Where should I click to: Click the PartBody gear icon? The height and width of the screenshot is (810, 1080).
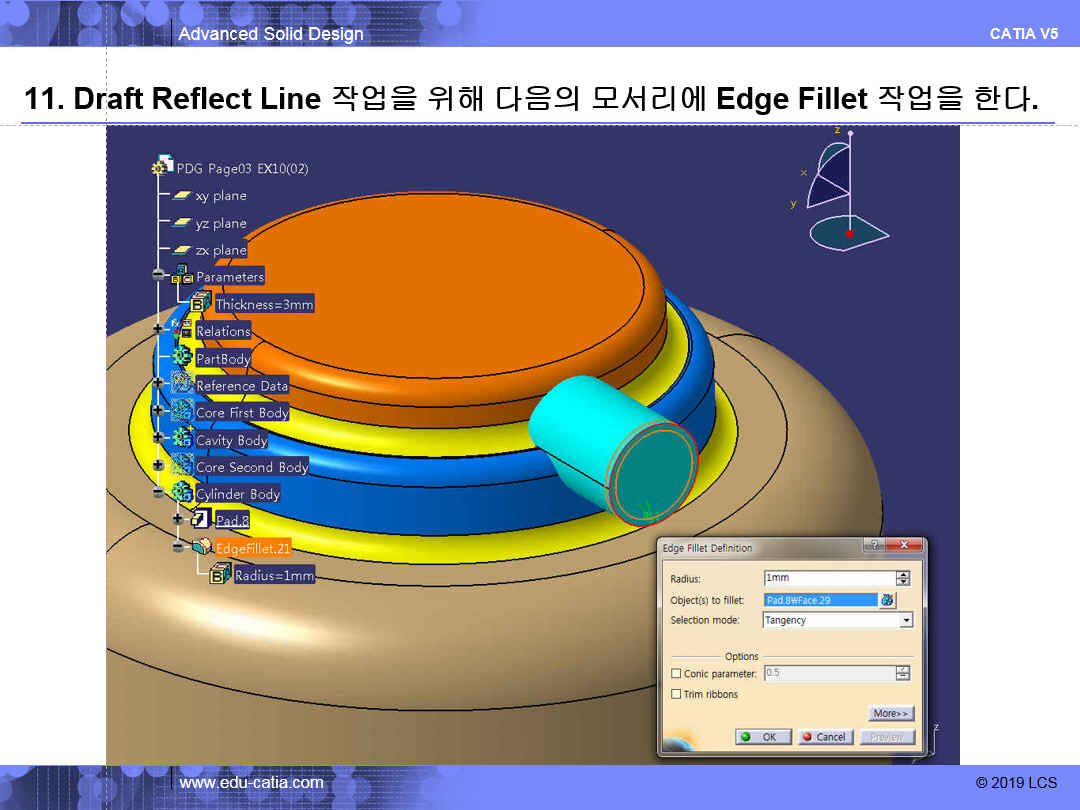click(182, 358)
